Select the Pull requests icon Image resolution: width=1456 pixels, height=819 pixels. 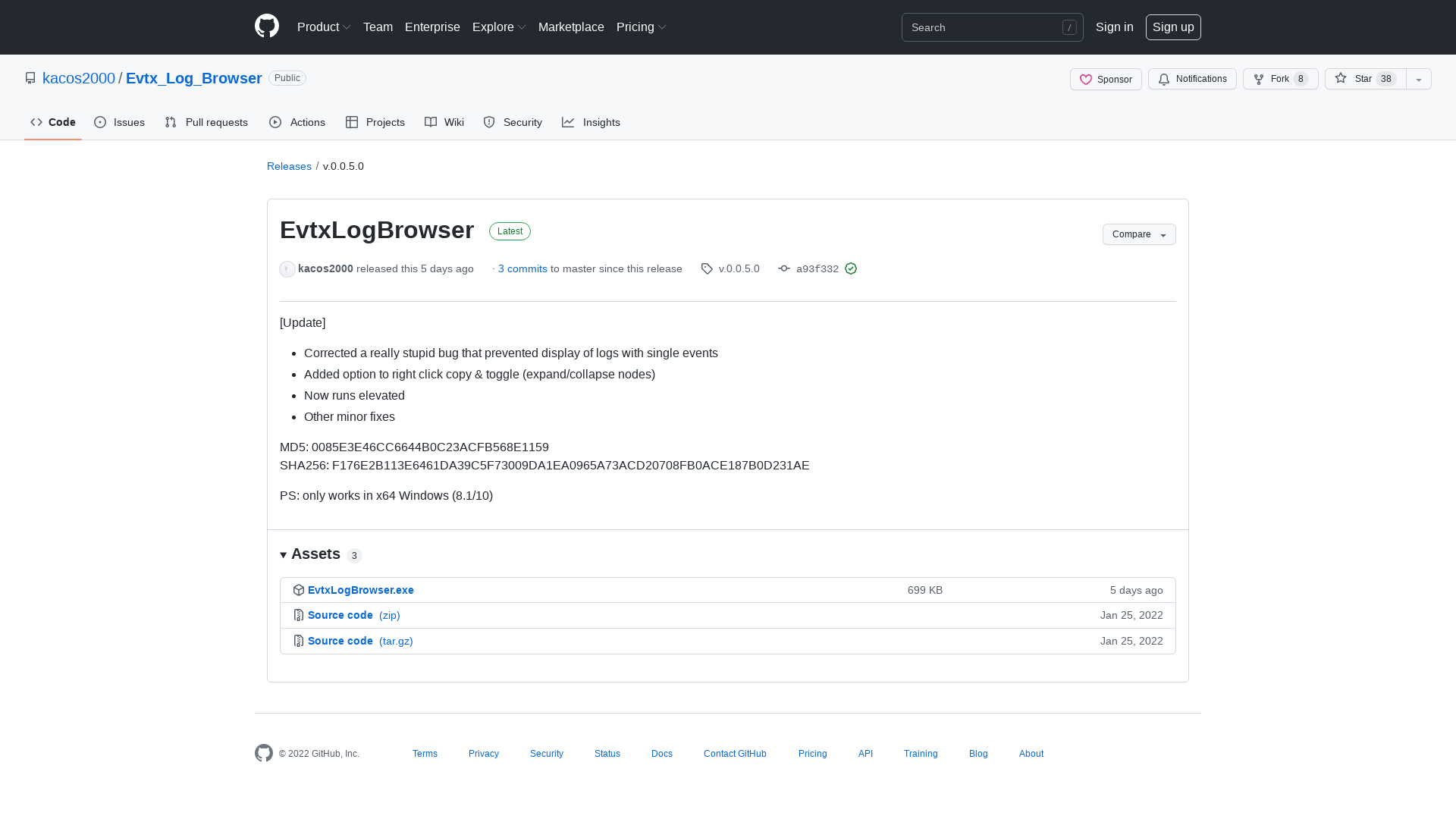(x=170, y=122)
